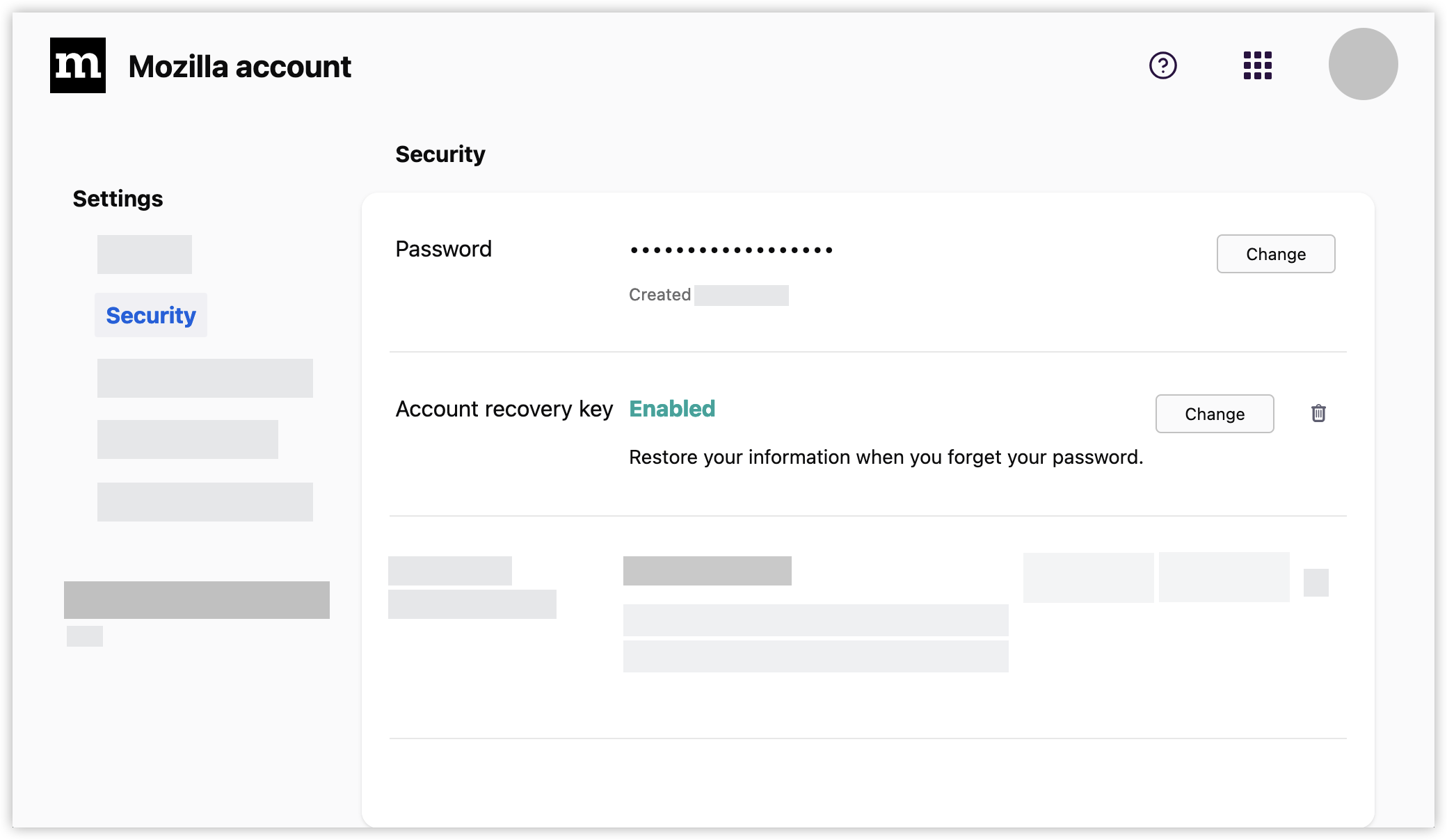Click Change button for Password
Screen dimensions: 1447x840
tap(1276, 253)
